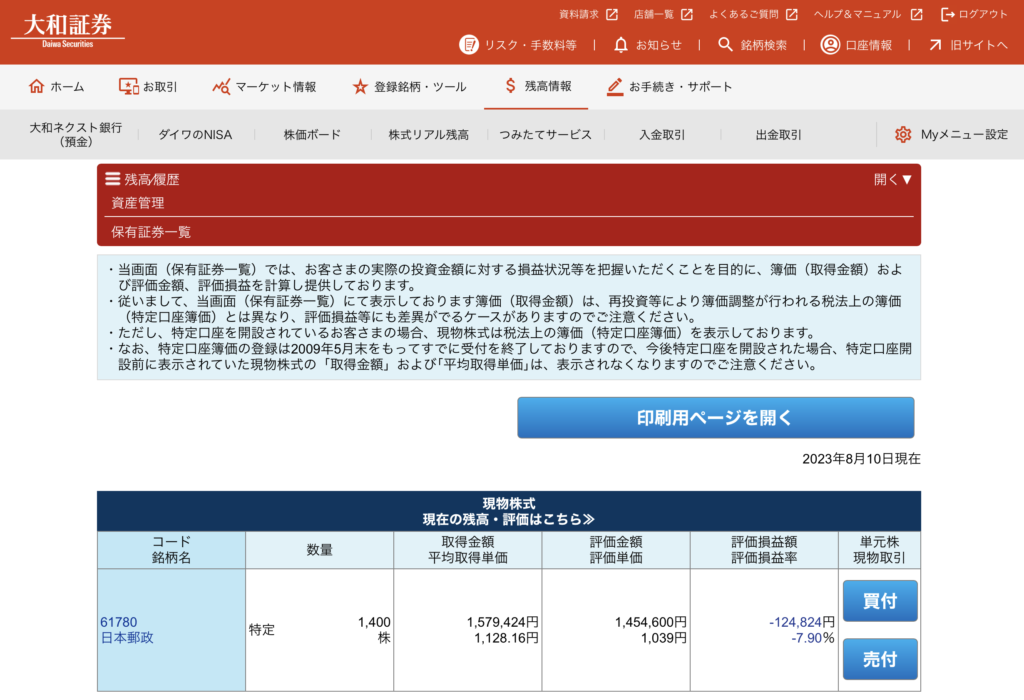Click the 銘柄検索 magnifier icon
Image resolution: width=1024 pixels, height=700 pixels.
(x=725, y=44)
